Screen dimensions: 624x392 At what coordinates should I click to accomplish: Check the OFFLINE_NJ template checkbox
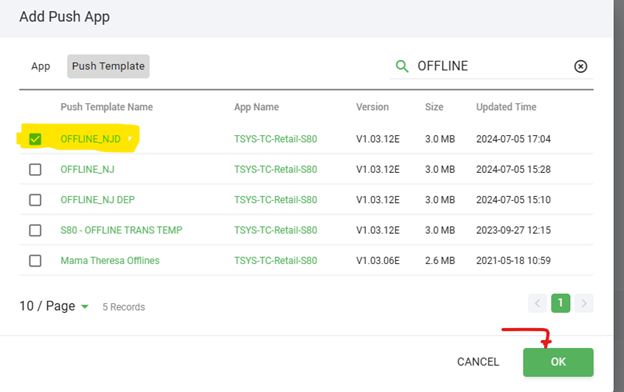click(35, 170)
